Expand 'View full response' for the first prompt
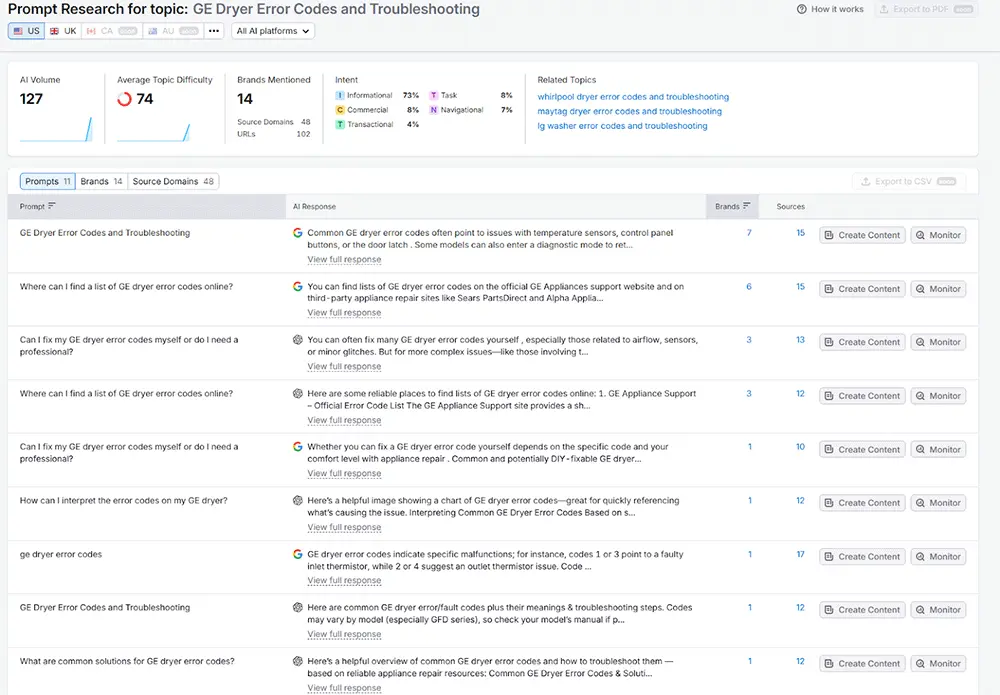 (x=344, y=260)
